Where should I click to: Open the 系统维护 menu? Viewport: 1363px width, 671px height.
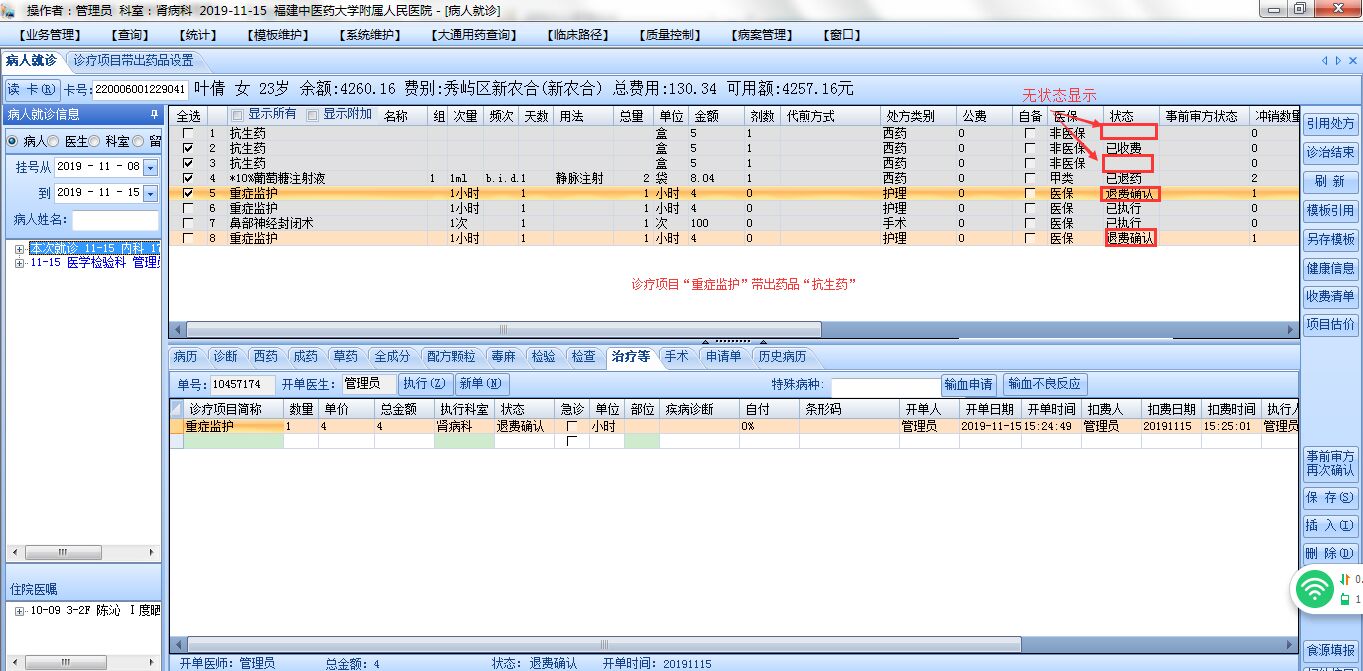click(x=372, y=35)
